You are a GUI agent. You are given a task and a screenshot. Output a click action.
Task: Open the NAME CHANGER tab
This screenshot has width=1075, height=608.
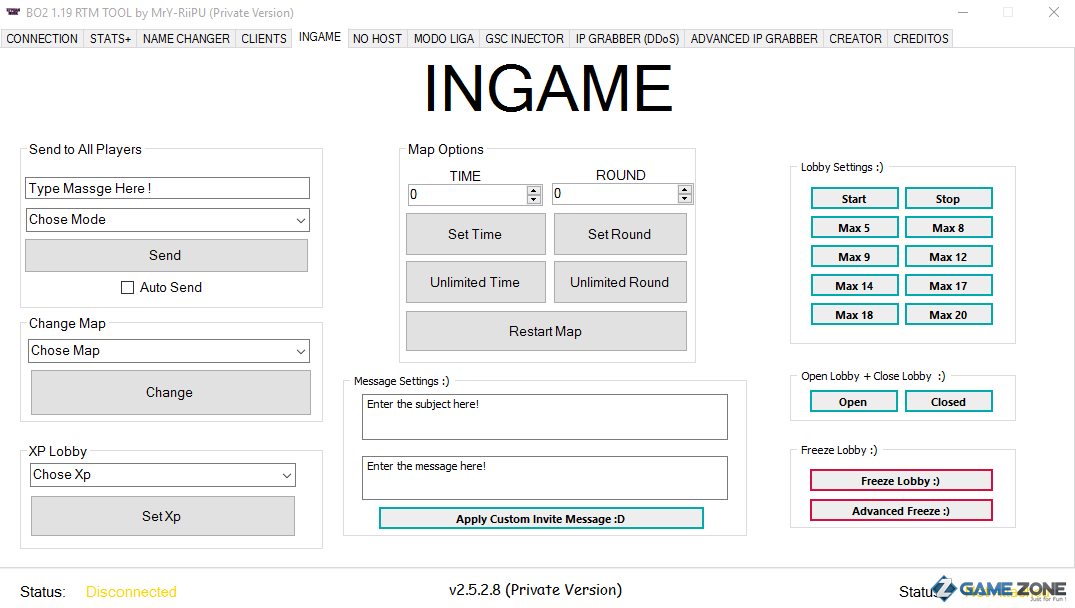(x=186, y=39)
